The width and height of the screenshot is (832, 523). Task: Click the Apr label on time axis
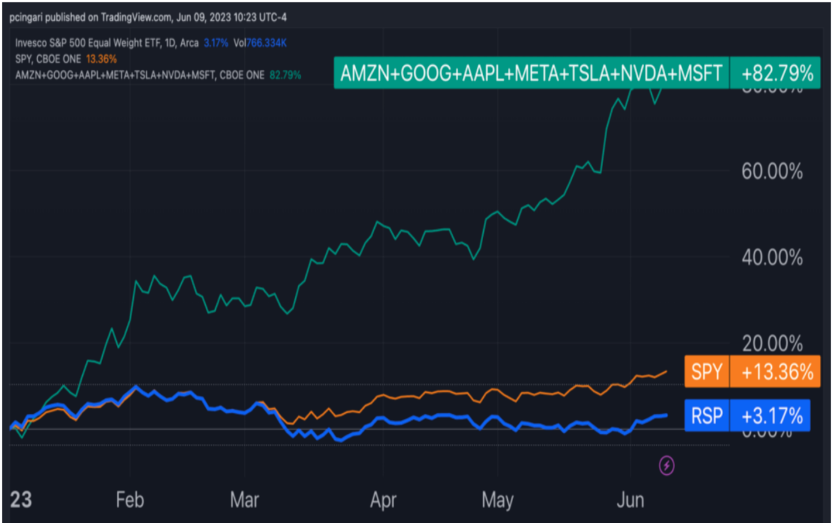click(x=383, y=500)
